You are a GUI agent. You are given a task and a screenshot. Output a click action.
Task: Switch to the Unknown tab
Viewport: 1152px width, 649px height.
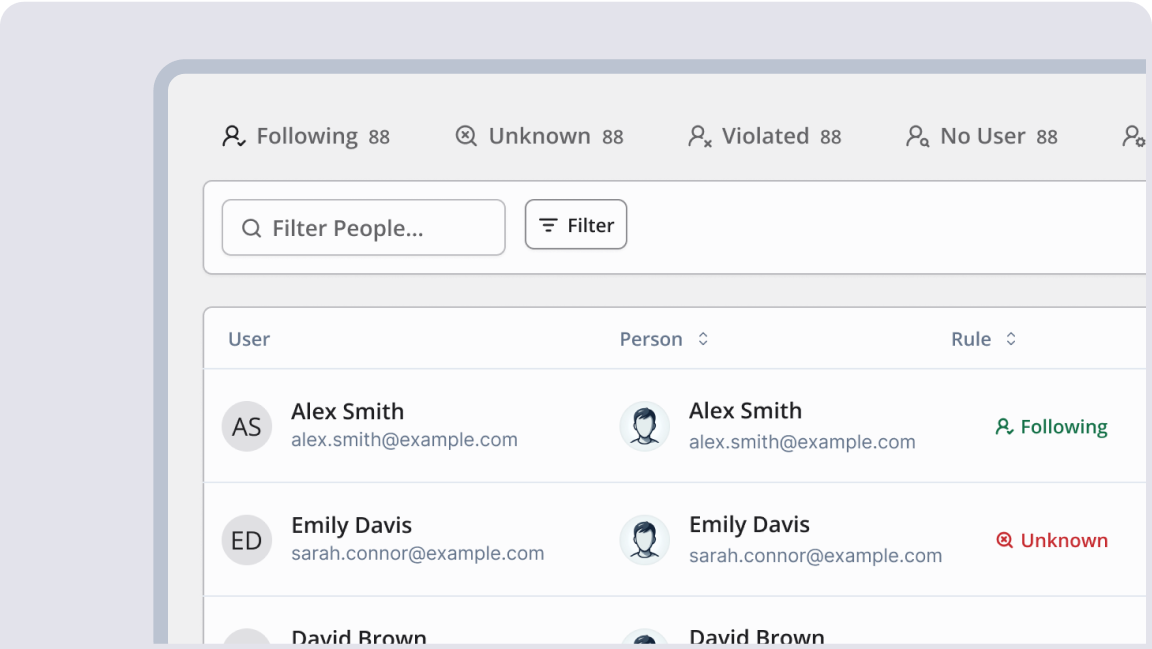click(540, 137)
